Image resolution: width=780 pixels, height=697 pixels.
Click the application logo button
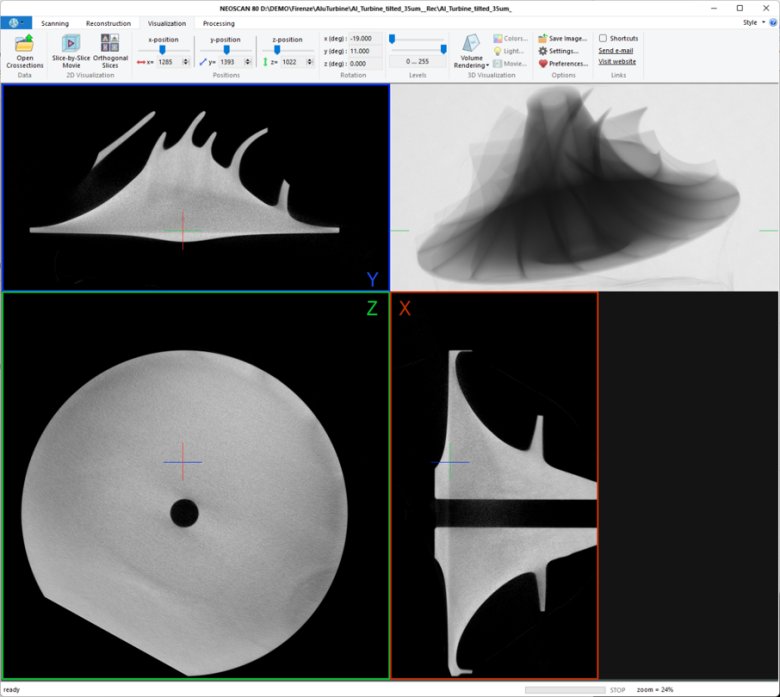point(16,23)
